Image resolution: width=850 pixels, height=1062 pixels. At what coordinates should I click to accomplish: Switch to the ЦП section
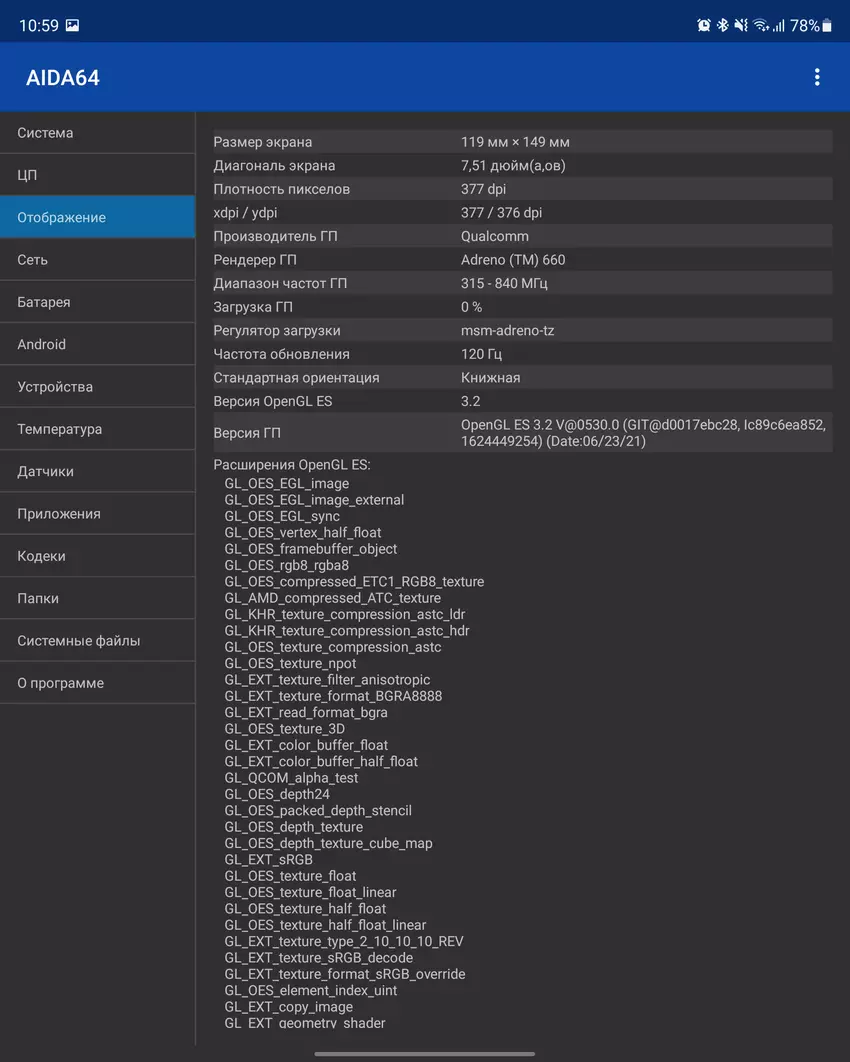coord(97,175)
